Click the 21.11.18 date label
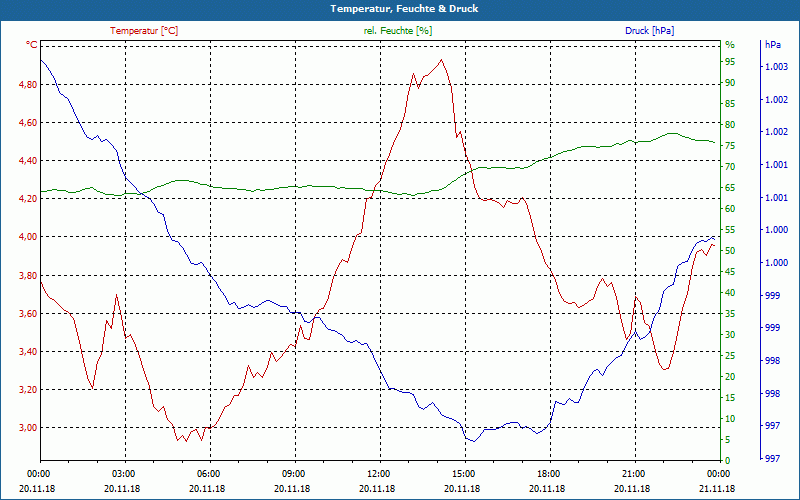Screen dimensions: 800x500 tap(717, 488)
